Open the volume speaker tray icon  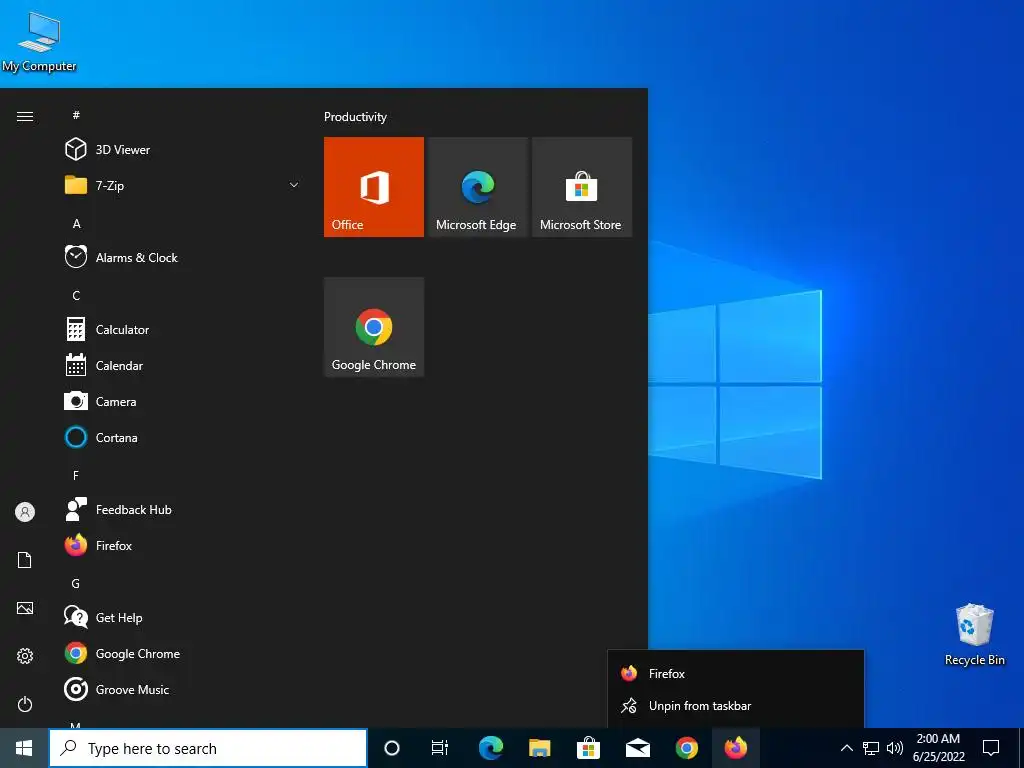[895, 748]
